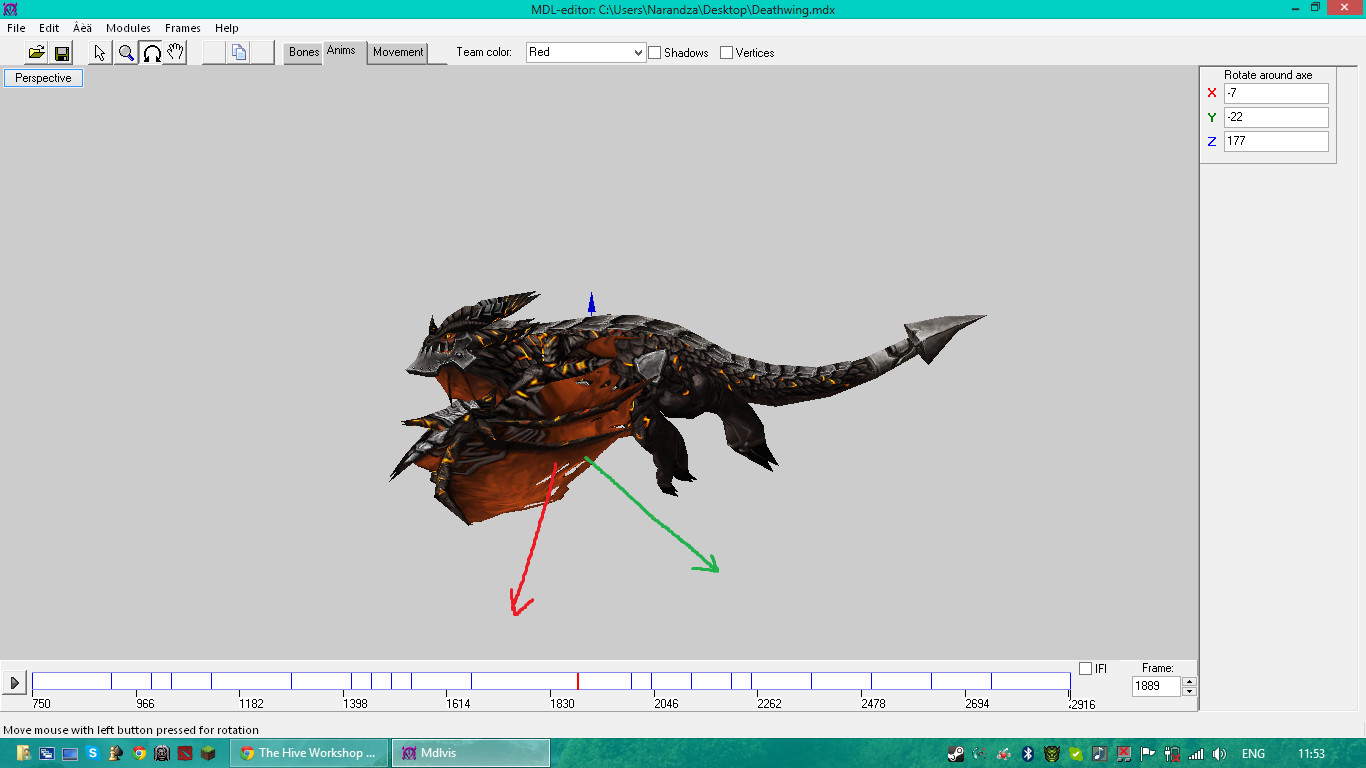Save the model with the floppy disk icon
Image resolution: width=1366 pixels, height=768 pixels.
(62, 53)
